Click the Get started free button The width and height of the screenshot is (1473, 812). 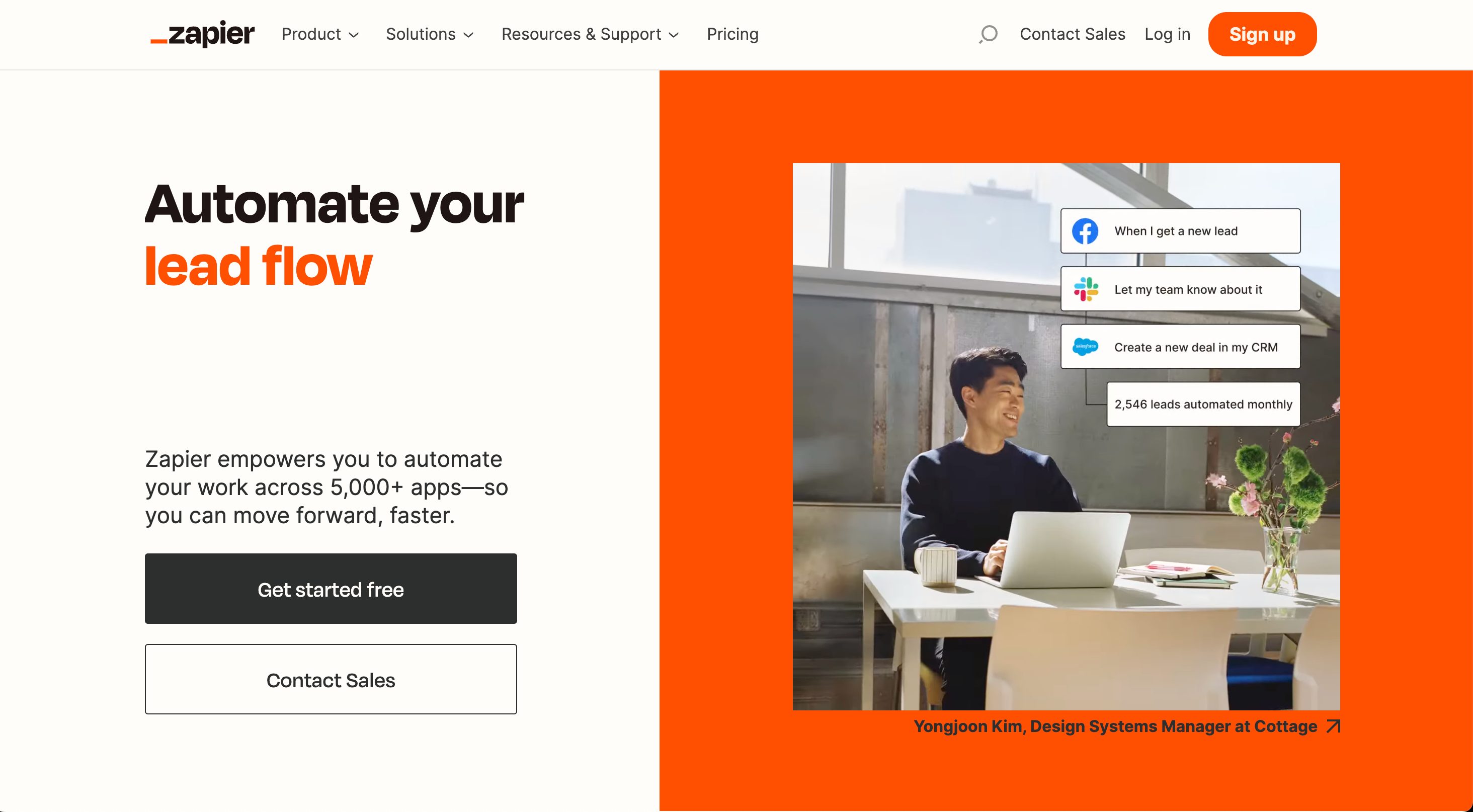click(331, 589)
